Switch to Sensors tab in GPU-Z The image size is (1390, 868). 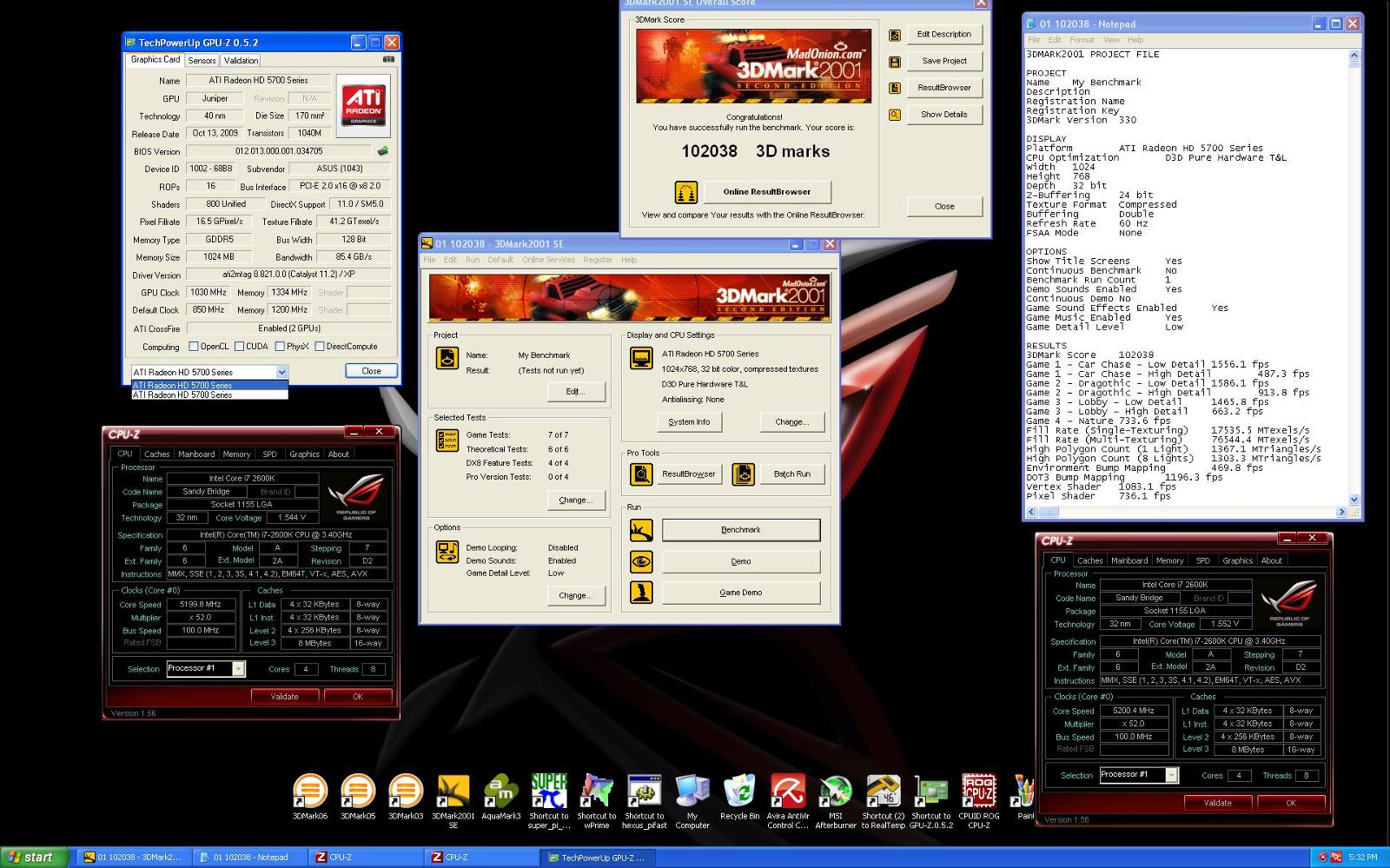click(202, 61)
